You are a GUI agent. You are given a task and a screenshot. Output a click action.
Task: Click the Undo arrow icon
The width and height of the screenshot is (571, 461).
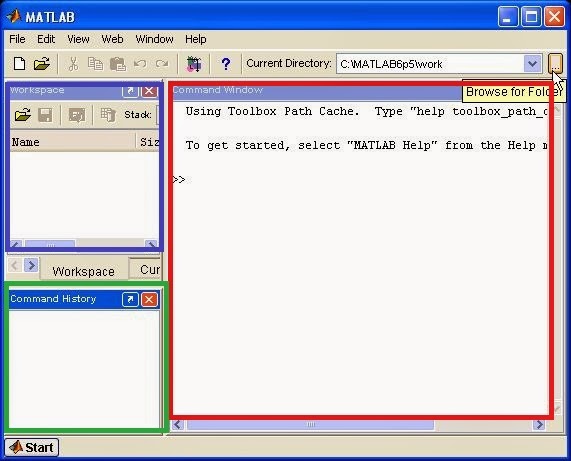140,64
